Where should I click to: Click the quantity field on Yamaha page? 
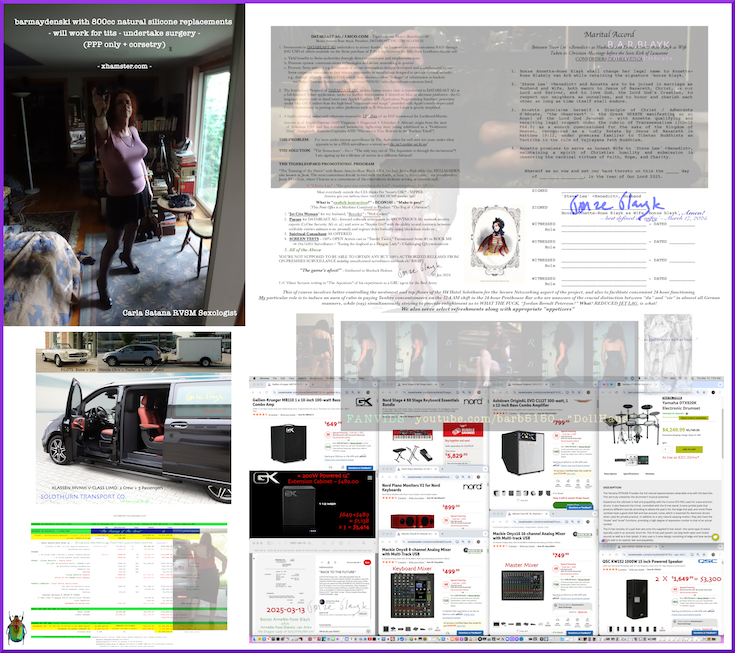pos(667,449)
